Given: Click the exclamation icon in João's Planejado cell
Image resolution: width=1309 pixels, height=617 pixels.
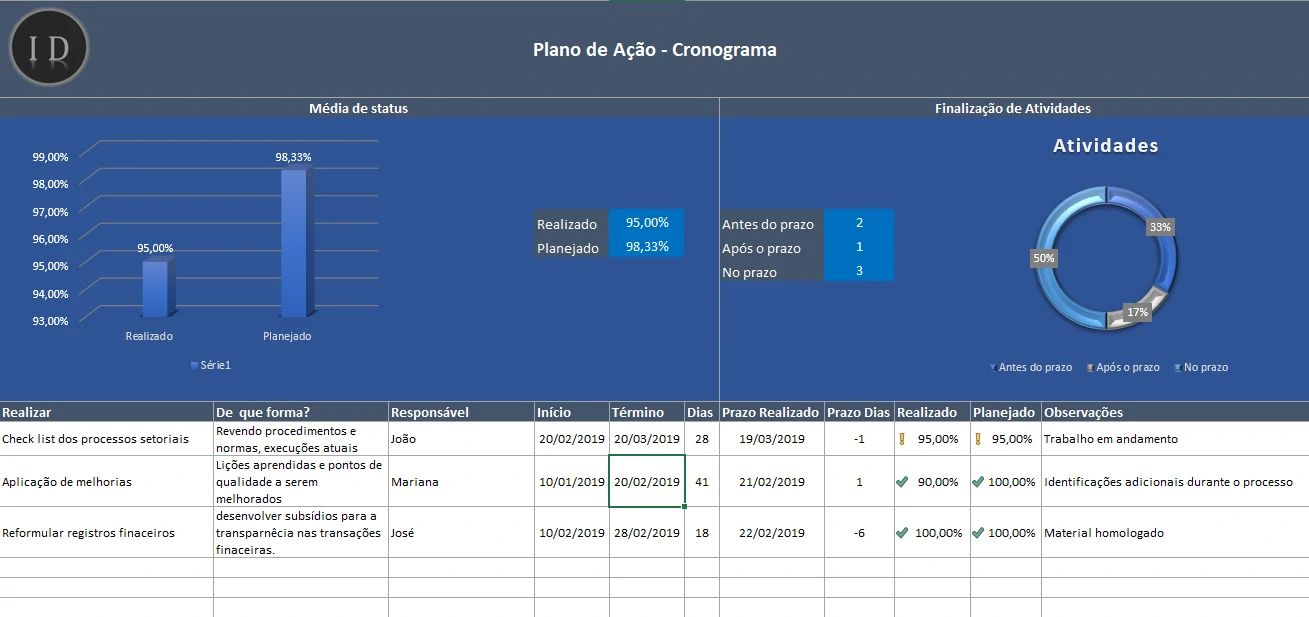Looking at the screenshot, I should click(x=977, y=439).
